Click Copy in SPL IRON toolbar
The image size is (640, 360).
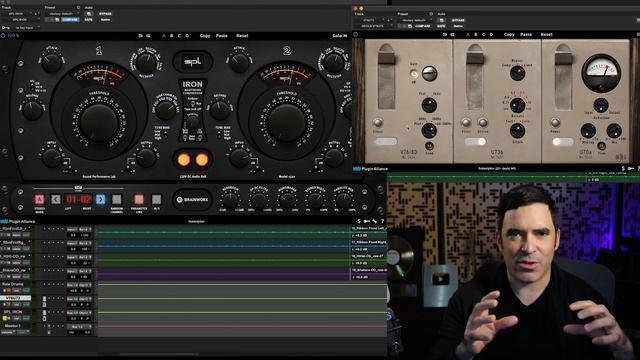(x=205, y=36)
